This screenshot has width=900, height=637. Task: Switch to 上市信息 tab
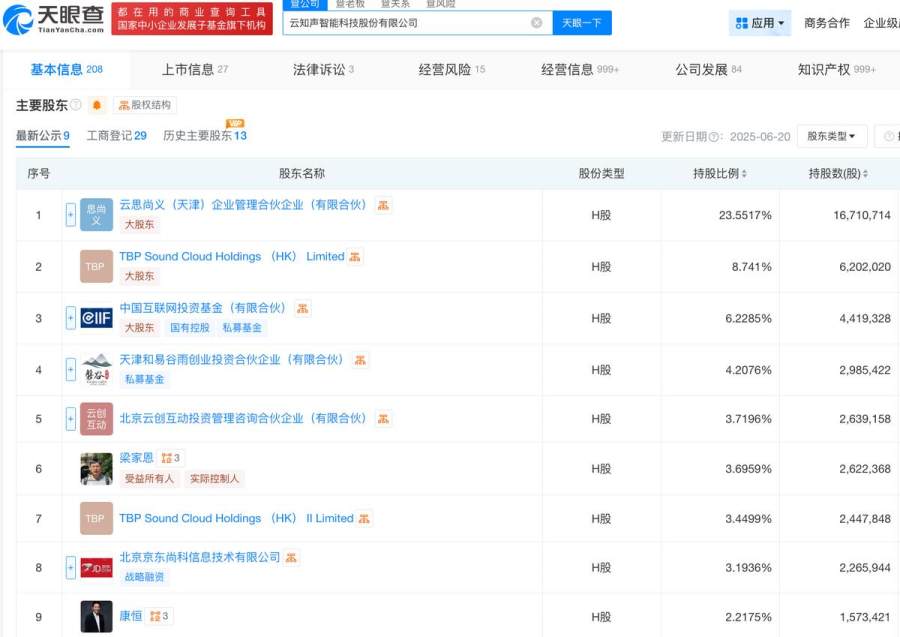(195, 69)
